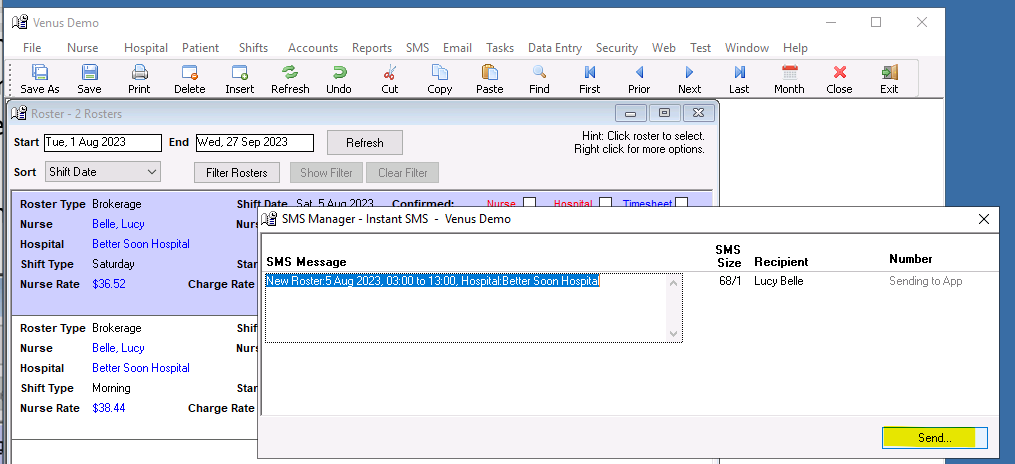Open the Test menu

[700, 48]
